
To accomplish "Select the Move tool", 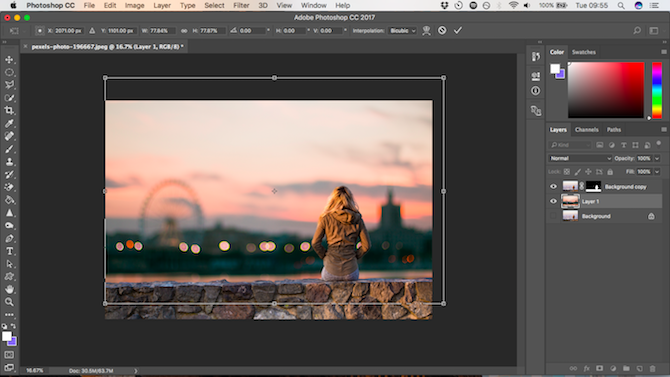I will (x=9, y=59).
